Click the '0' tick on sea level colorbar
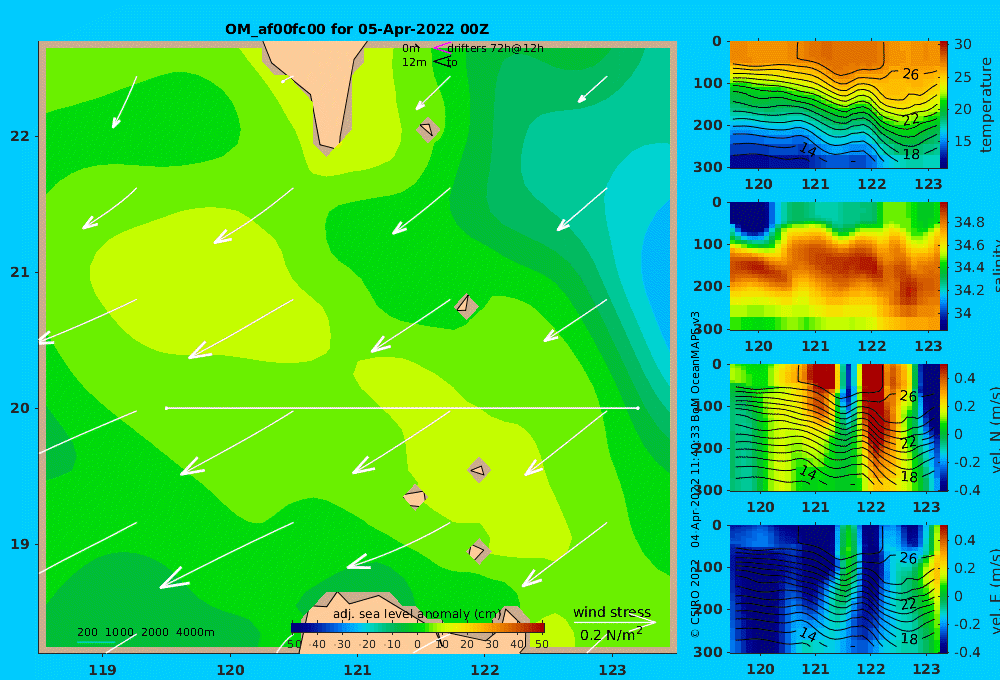The width and height of the screenshot is (1000, 680). (417, 644)
